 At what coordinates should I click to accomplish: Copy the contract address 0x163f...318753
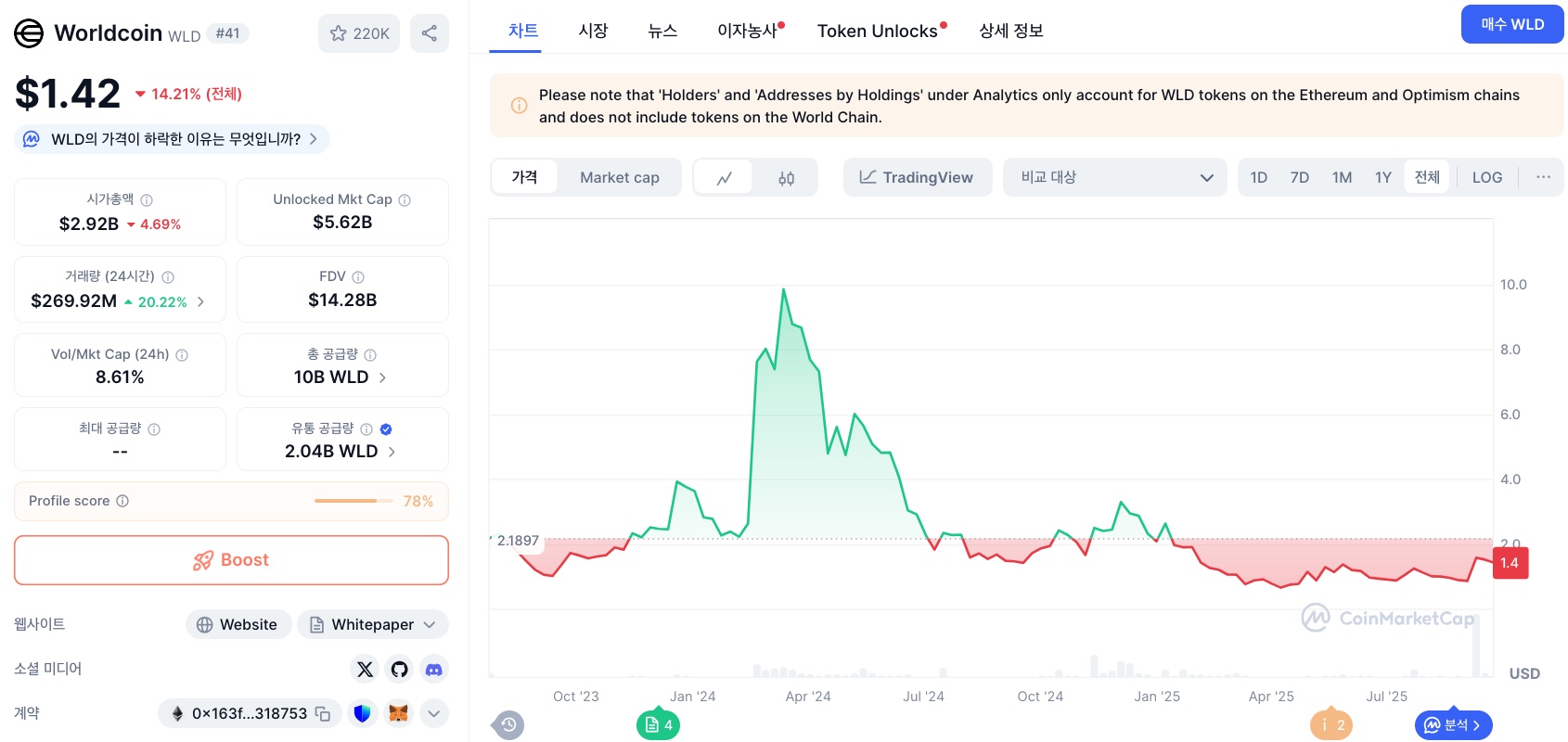pos(323,713)
